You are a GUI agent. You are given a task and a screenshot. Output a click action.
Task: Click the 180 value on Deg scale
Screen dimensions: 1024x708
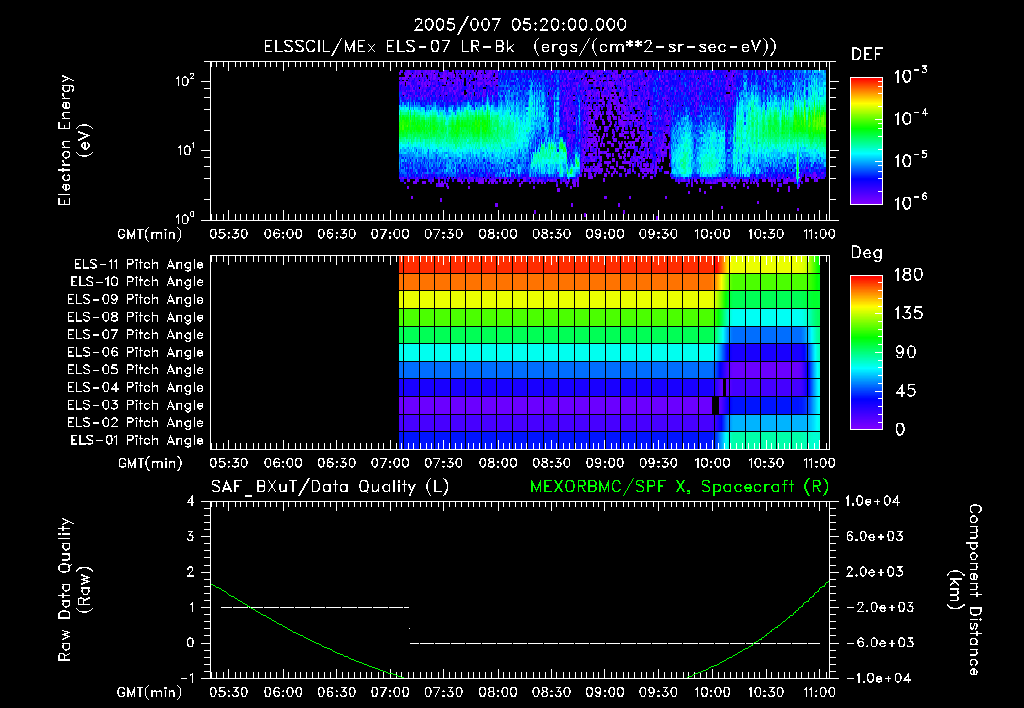[908, 274]
